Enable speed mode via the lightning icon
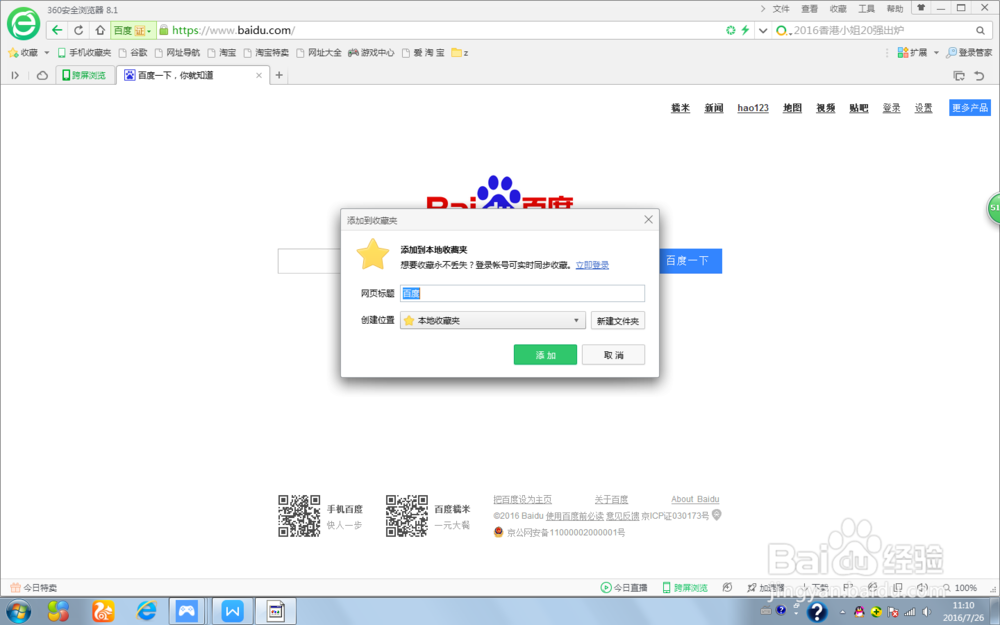The image size is (1000, 625). pos(743,30)
